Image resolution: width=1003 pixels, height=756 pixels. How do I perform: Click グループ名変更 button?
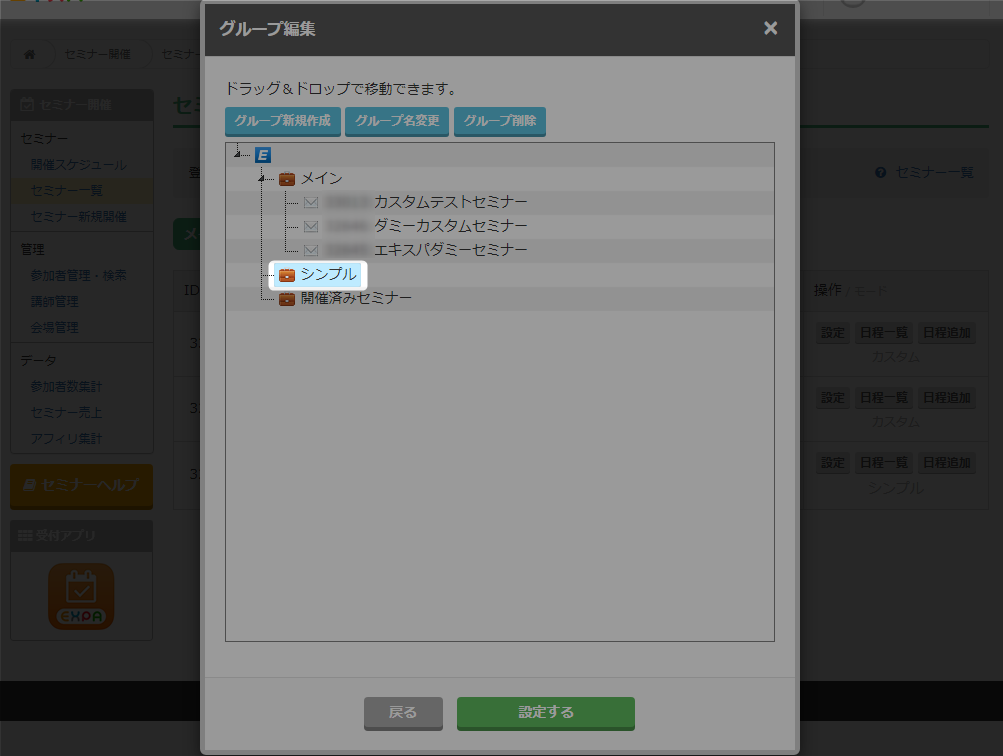tap(397, 121)
